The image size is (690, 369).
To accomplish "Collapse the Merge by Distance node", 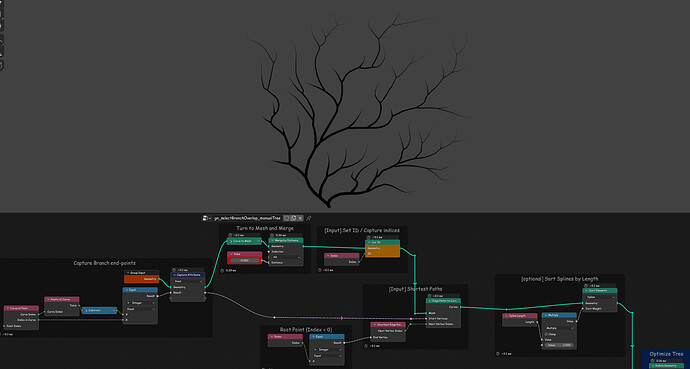I will coord(272,241).
